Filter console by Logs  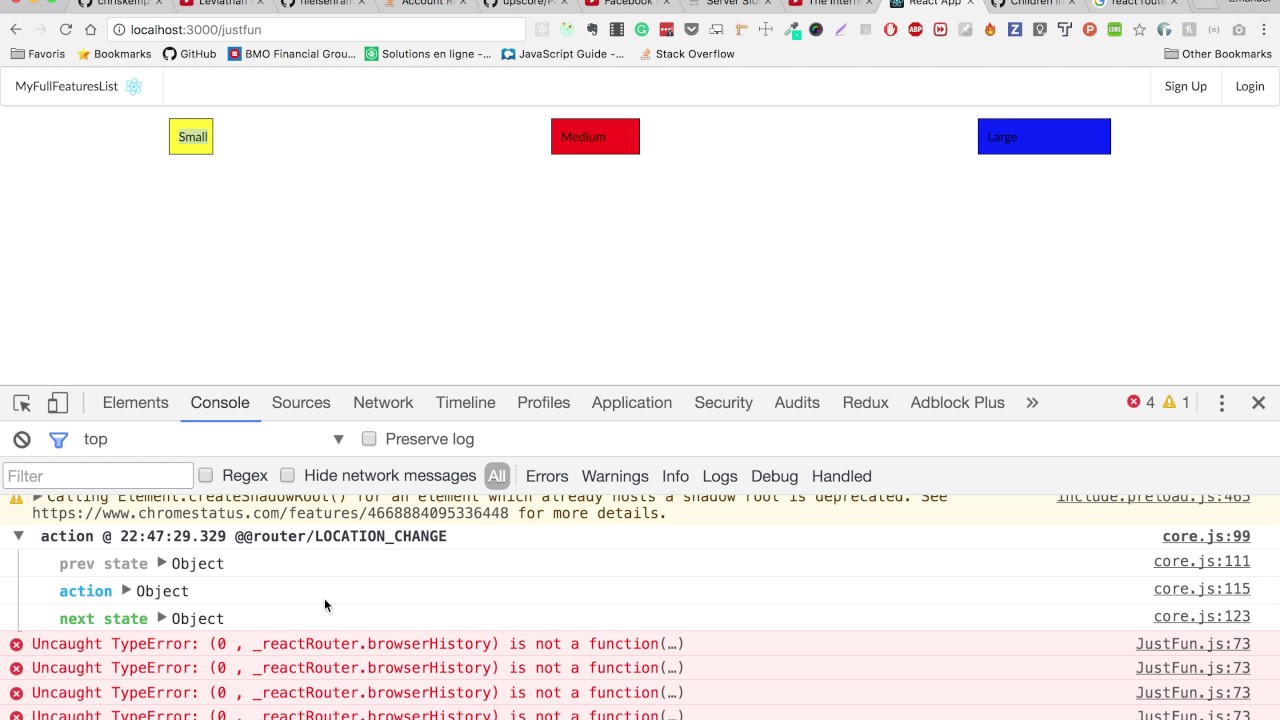[x=720, y=476]
